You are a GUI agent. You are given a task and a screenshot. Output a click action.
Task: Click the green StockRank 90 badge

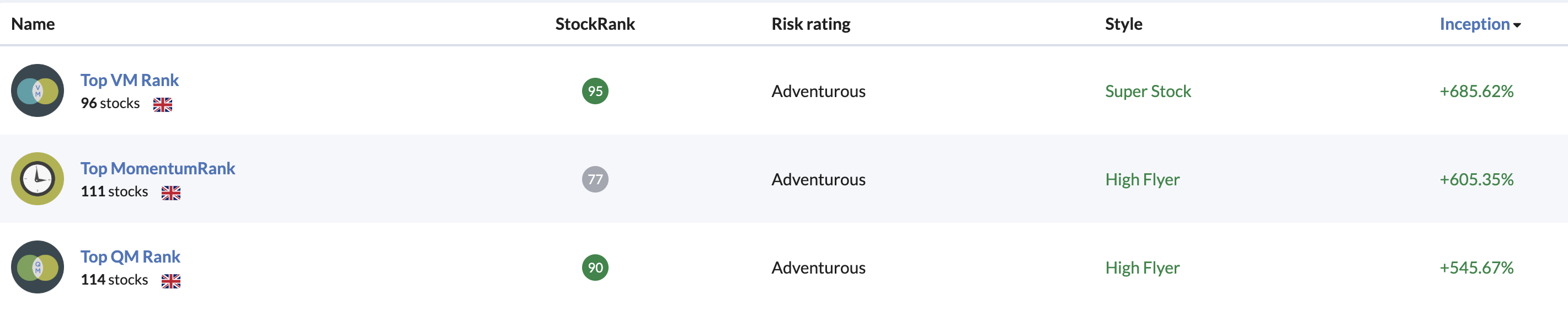click(x=595, y=268)
